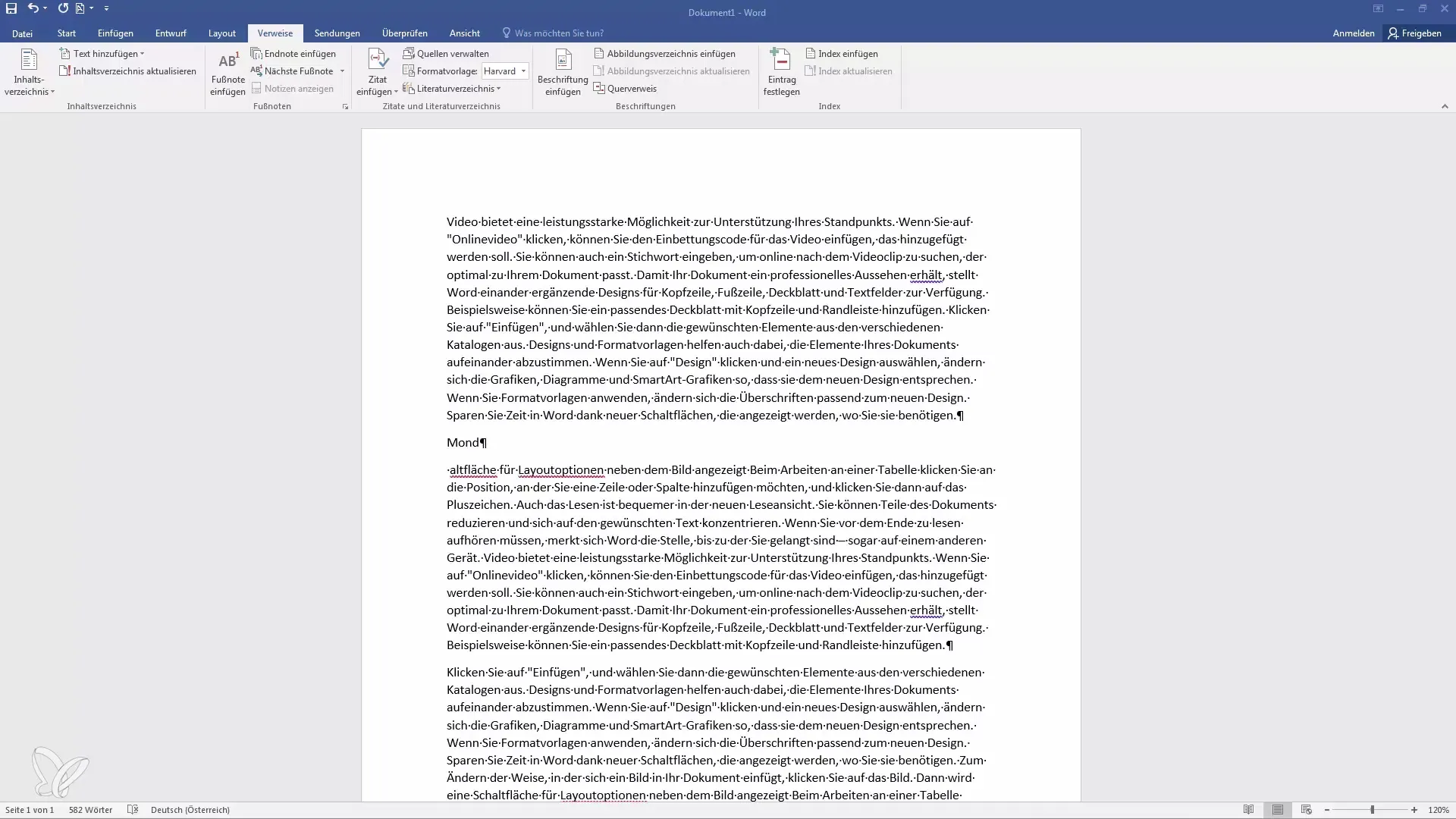This screenshot has height=819, width=1456.
Task: Zoom in with the plus button
Action: click(1414, 810)
